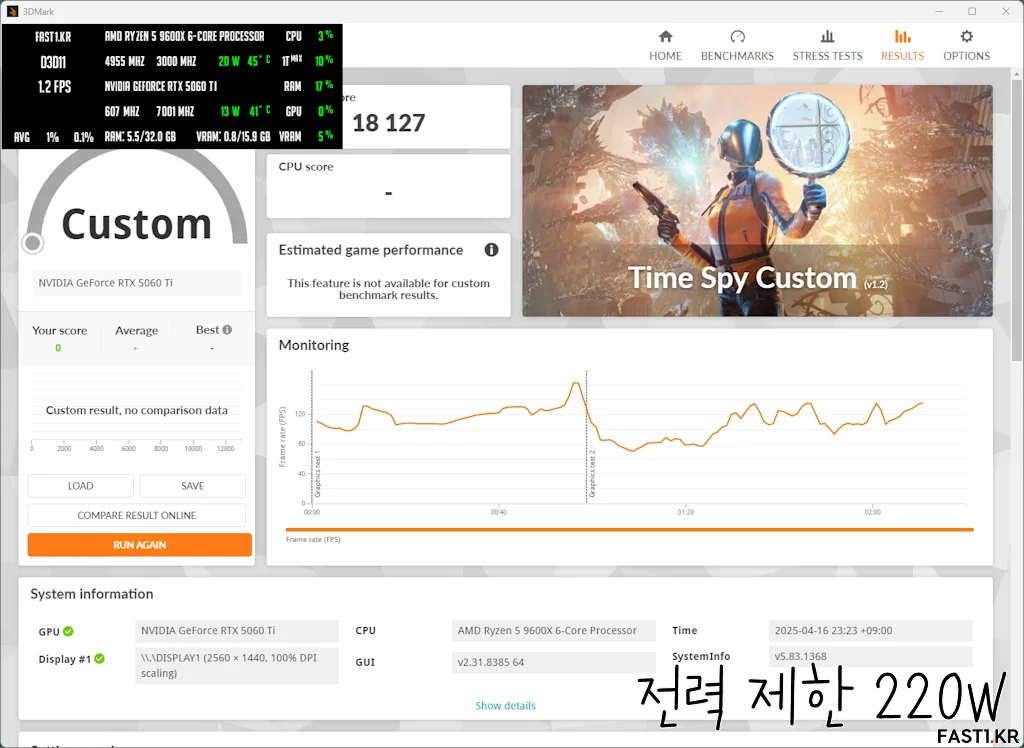Select the RESULTS tab
The image size is (1024, 748).
click(x=902, y=46)
